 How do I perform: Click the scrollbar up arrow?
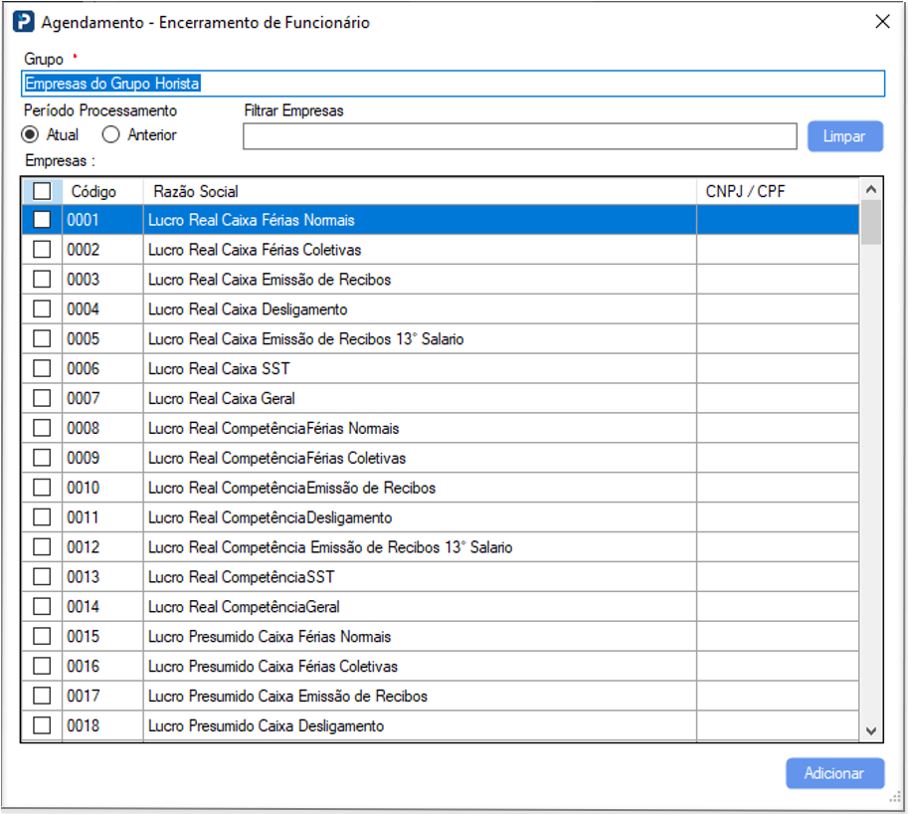pos(870,189)
